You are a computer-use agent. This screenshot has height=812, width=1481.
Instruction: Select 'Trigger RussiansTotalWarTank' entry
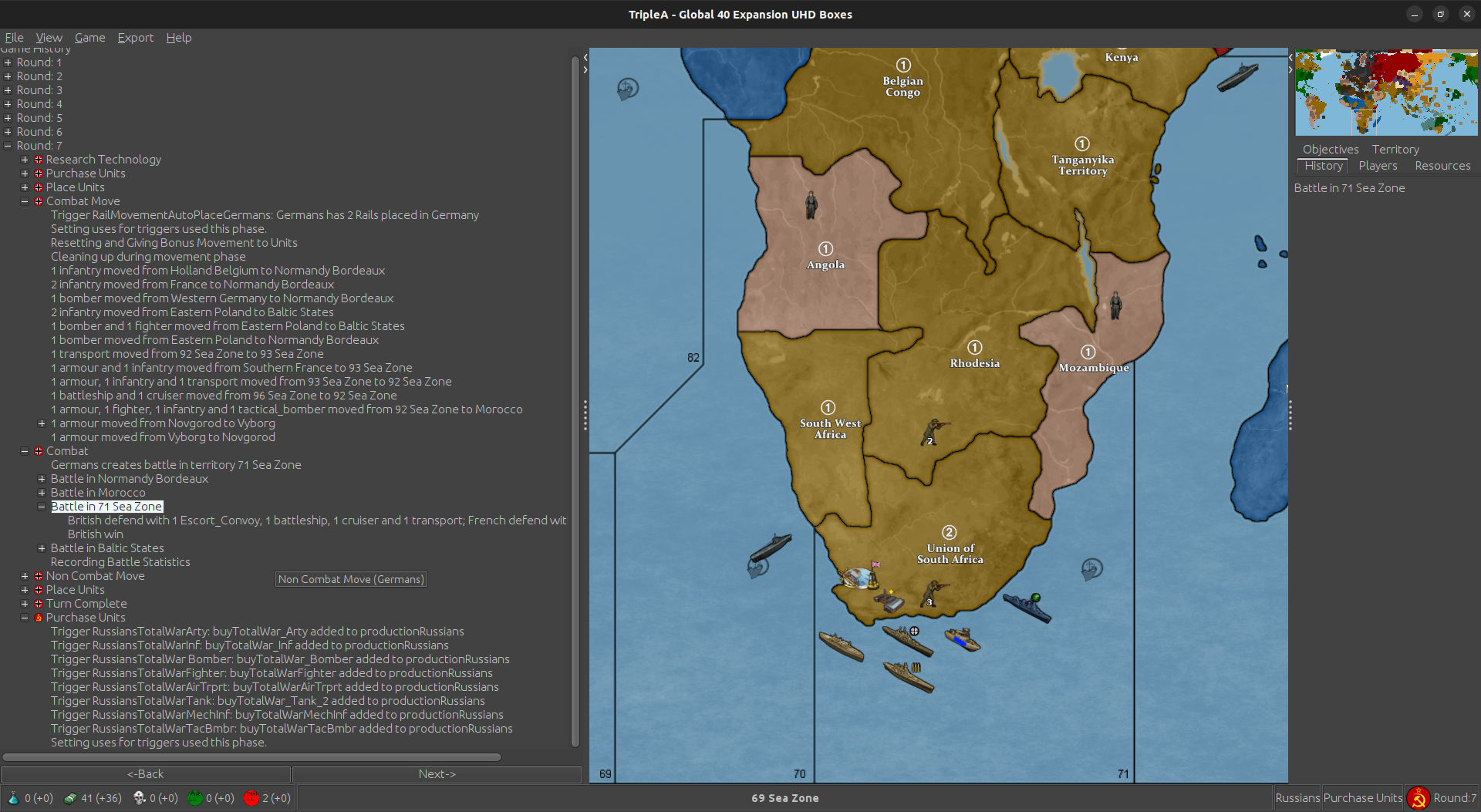[268, 701]
